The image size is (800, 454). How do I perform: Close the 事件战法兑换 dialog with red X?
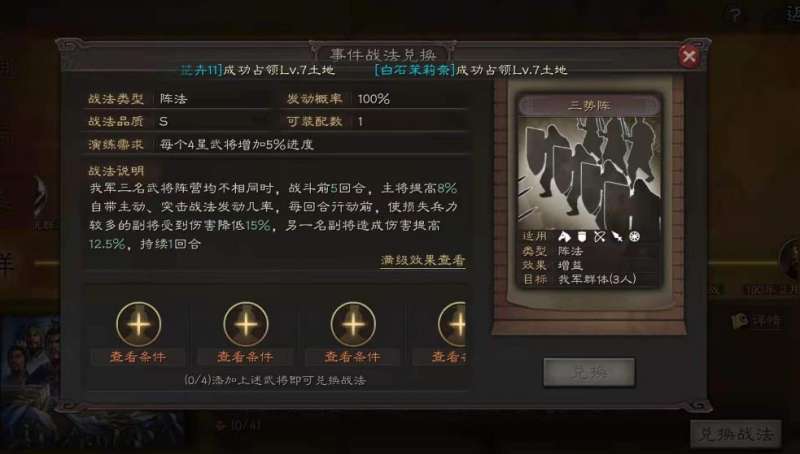[x=689, y=56]
